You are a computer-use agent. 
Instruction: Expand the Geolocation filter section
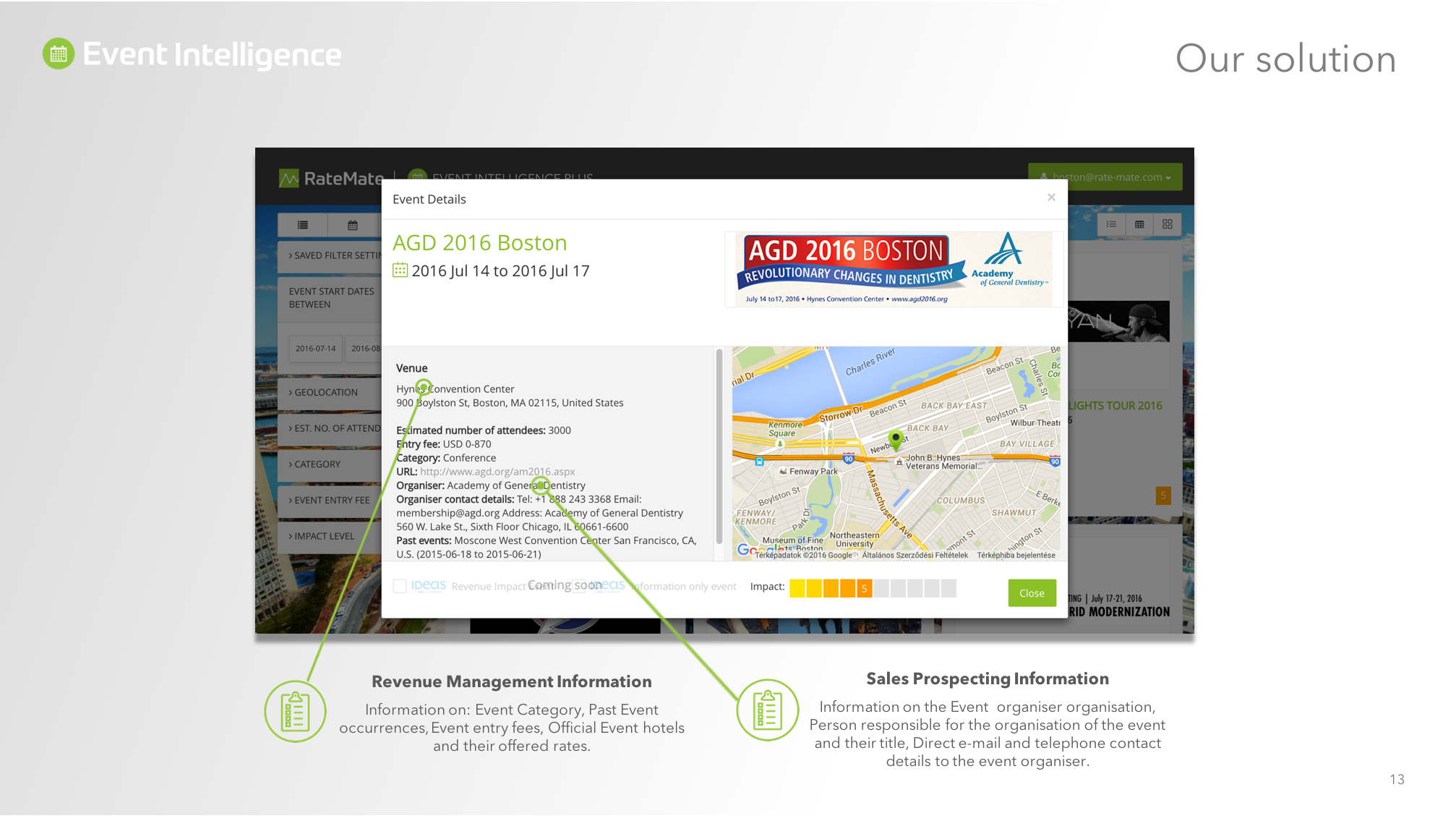[x=325, y=392]
